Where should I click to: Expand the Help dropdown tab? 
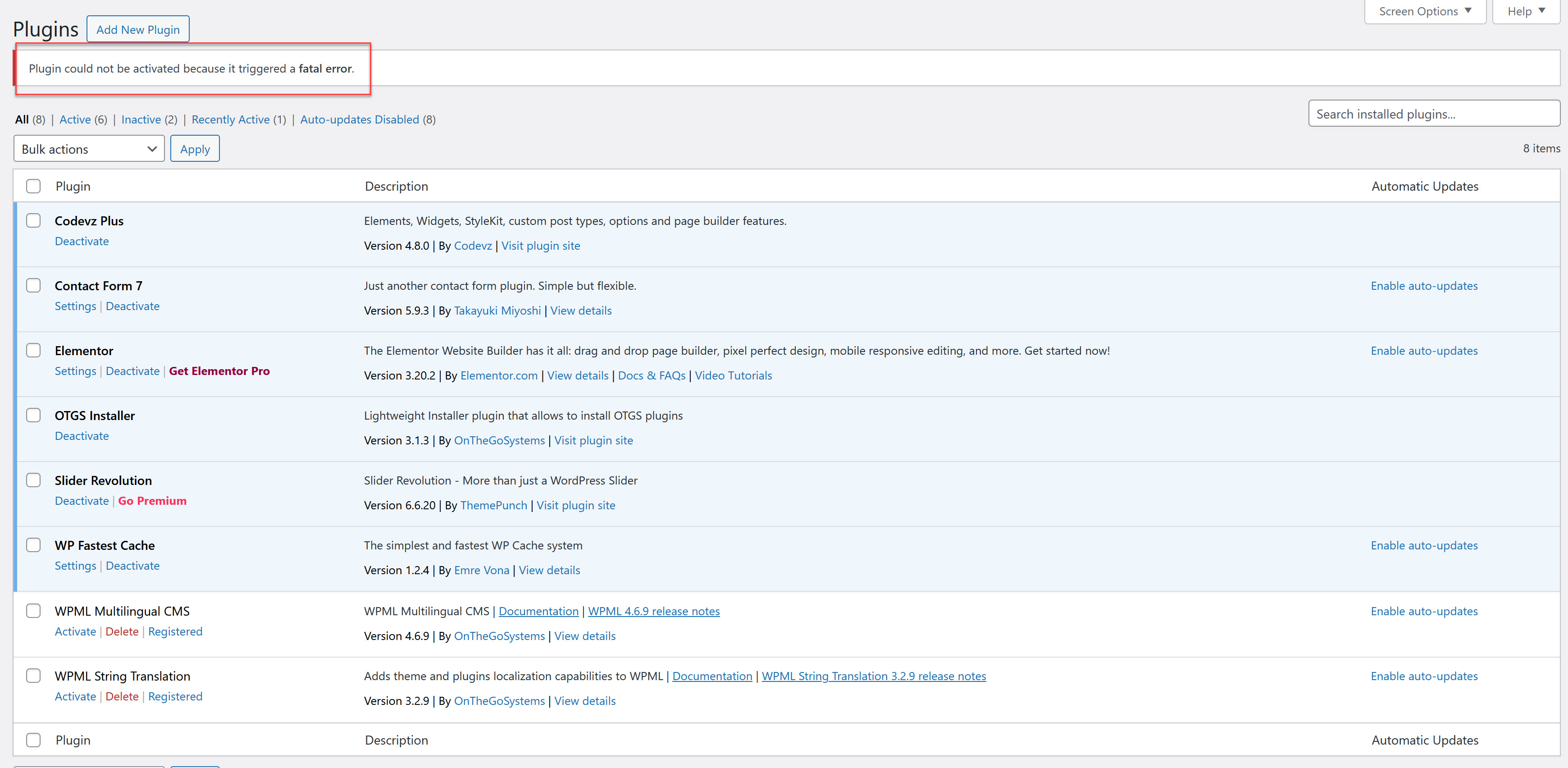(x=1526, y=12)
